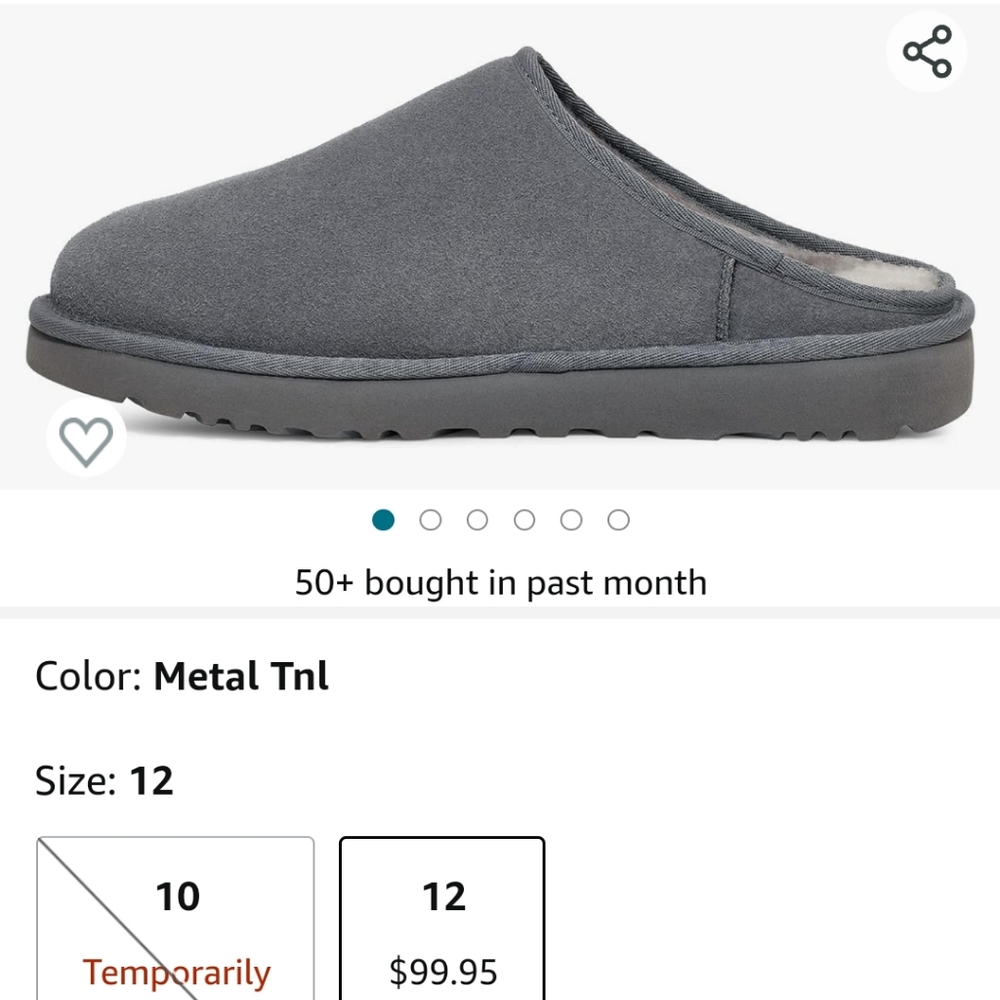Tap the 50+ bought in past month text

click(500, 582)
